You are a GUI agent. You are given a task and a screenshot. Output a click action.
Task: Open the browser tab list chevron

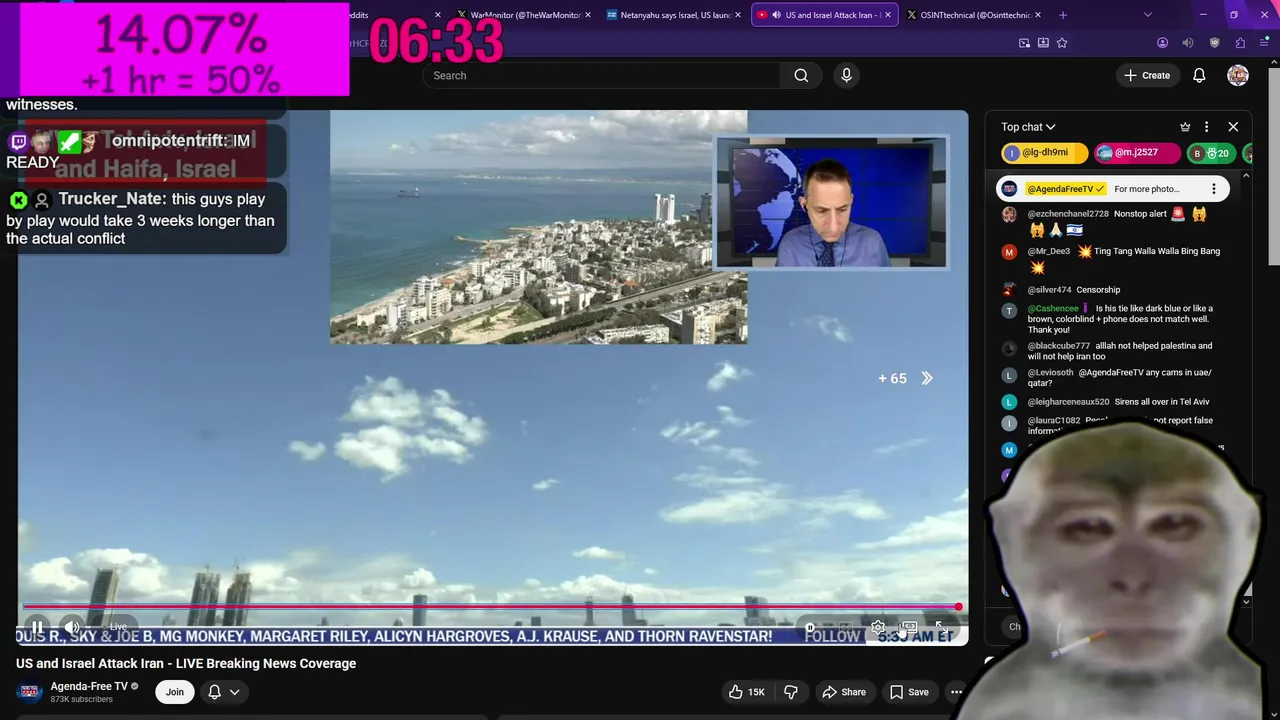(1147, 15)
